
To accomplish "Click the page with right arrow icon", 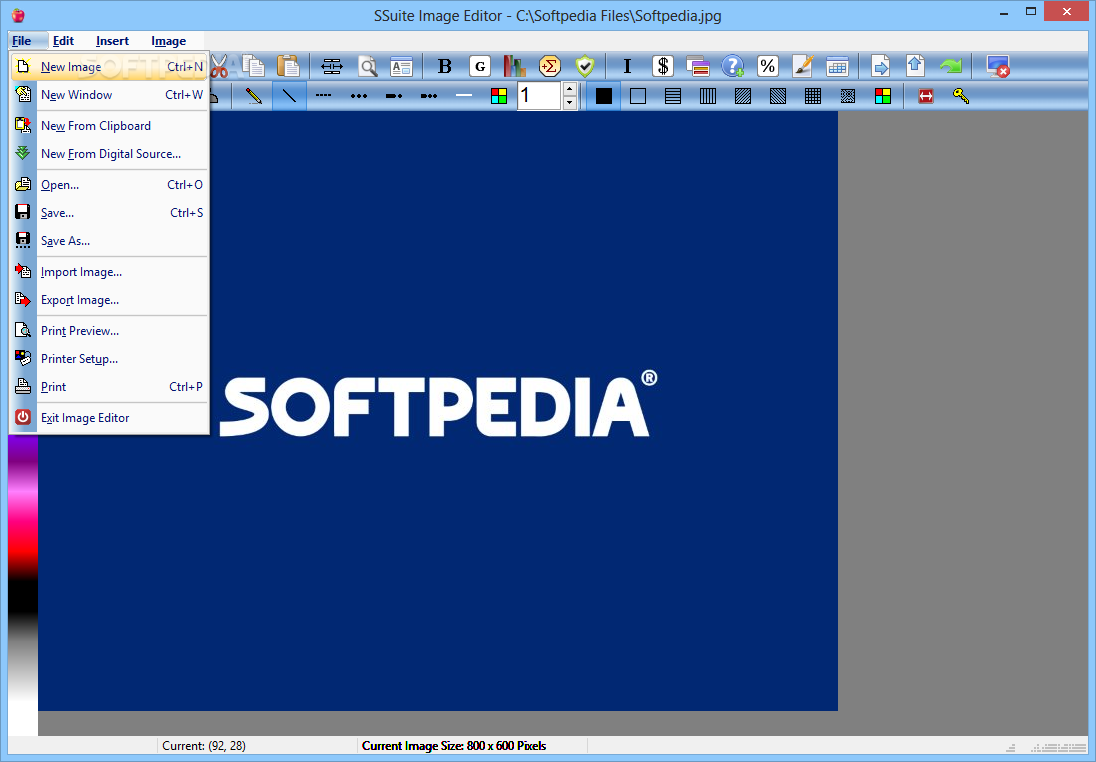I will 881,66.
